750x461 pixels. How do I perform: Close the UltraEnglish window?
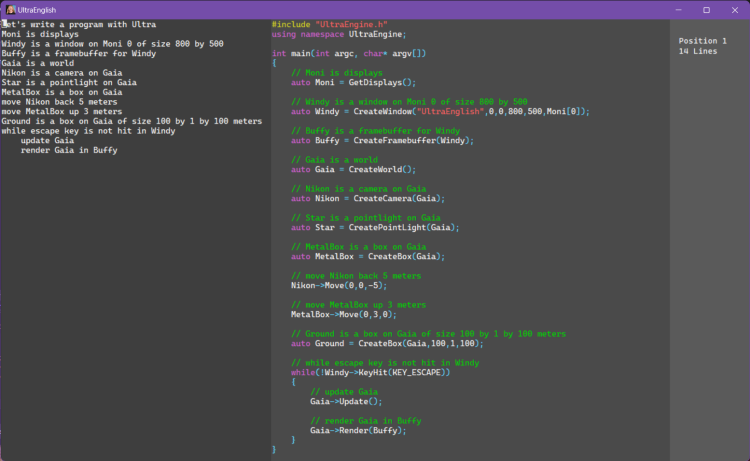coord(735,9)
